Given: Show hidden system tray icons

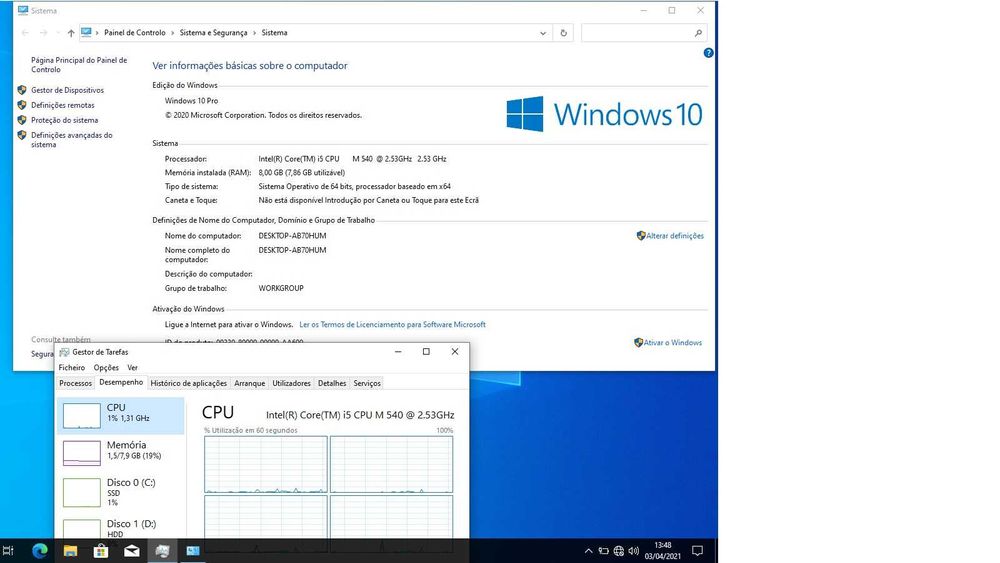Looking at the screenshot, I should click(x=588, y=551).
